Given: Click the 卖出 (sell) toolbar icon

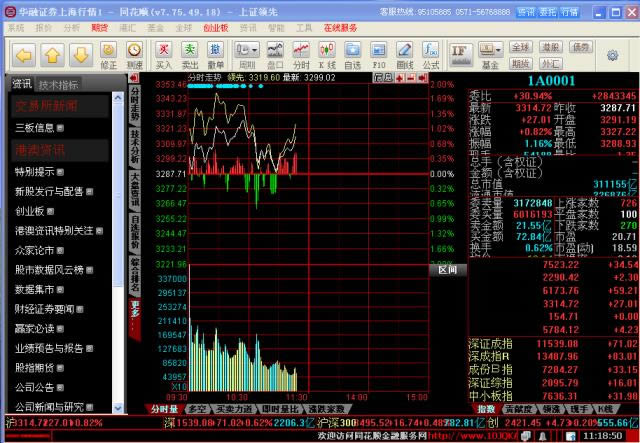Looking at the screenshot, I should point(189,52).
